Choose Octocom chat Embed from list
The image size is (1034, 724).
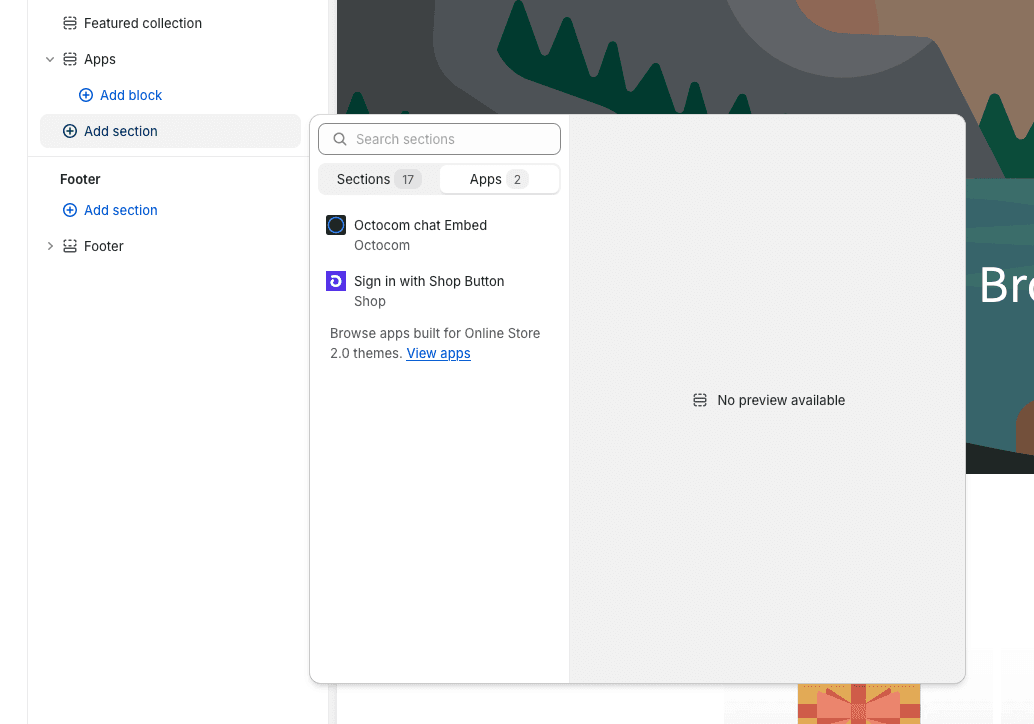click(420, 226)
